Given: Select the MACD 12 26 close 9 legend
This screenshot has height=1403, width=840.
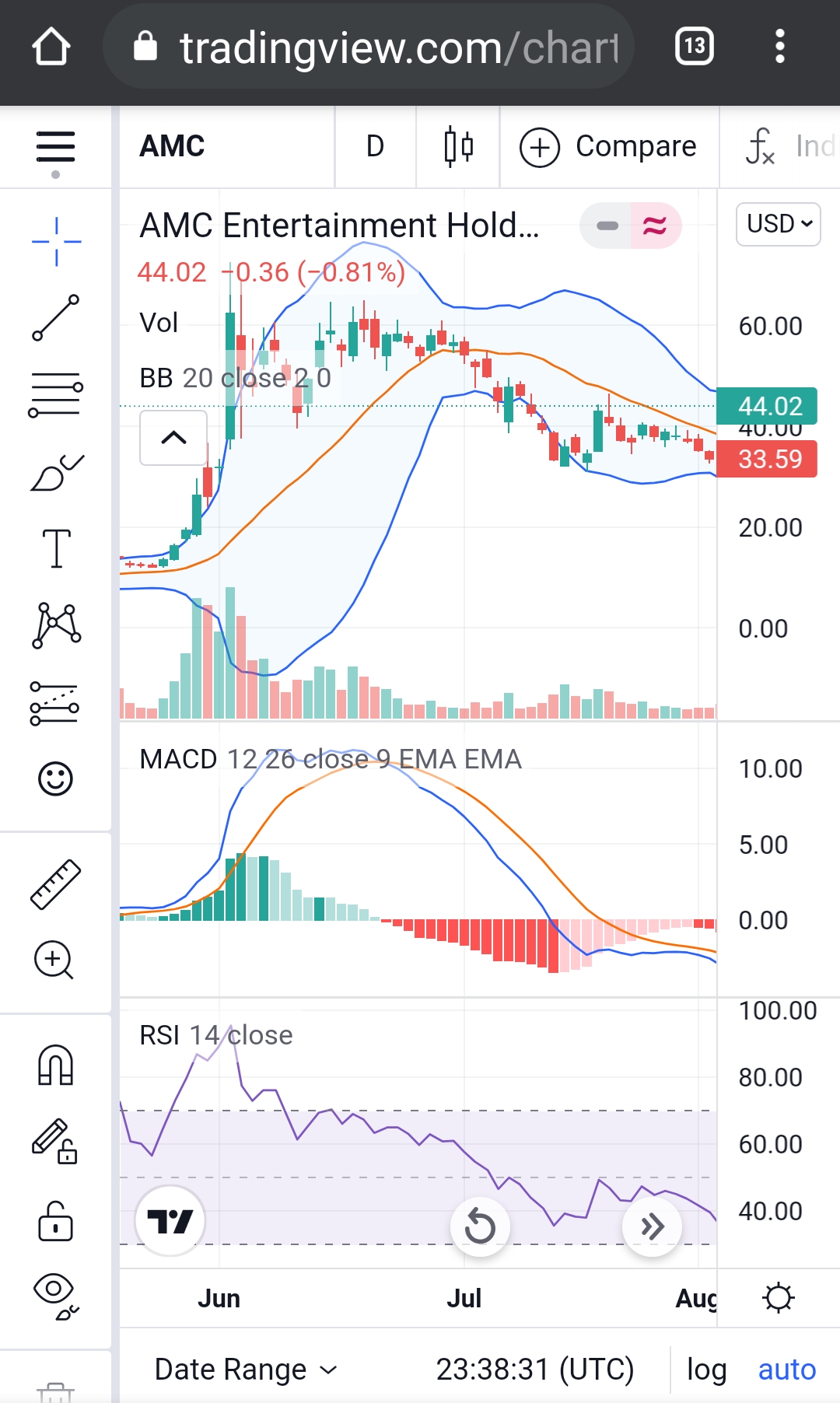Looking at the screenshot, I should pyautogui.click(x=331, y=759).
